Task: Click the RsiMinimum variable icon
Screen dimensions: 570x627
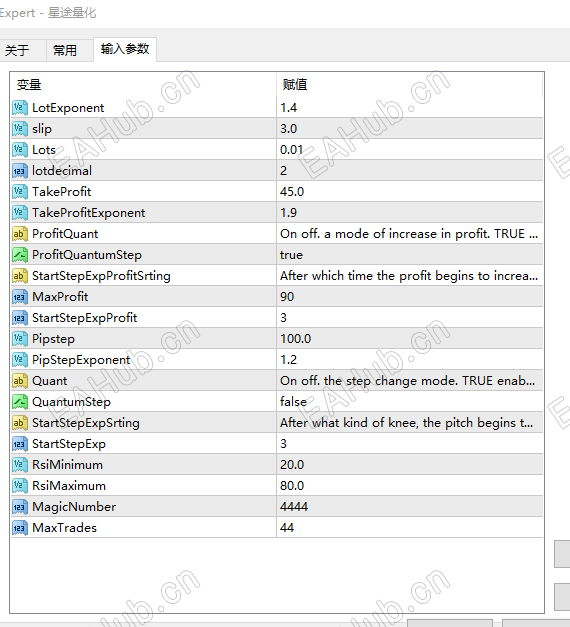Action: point(20,465)
